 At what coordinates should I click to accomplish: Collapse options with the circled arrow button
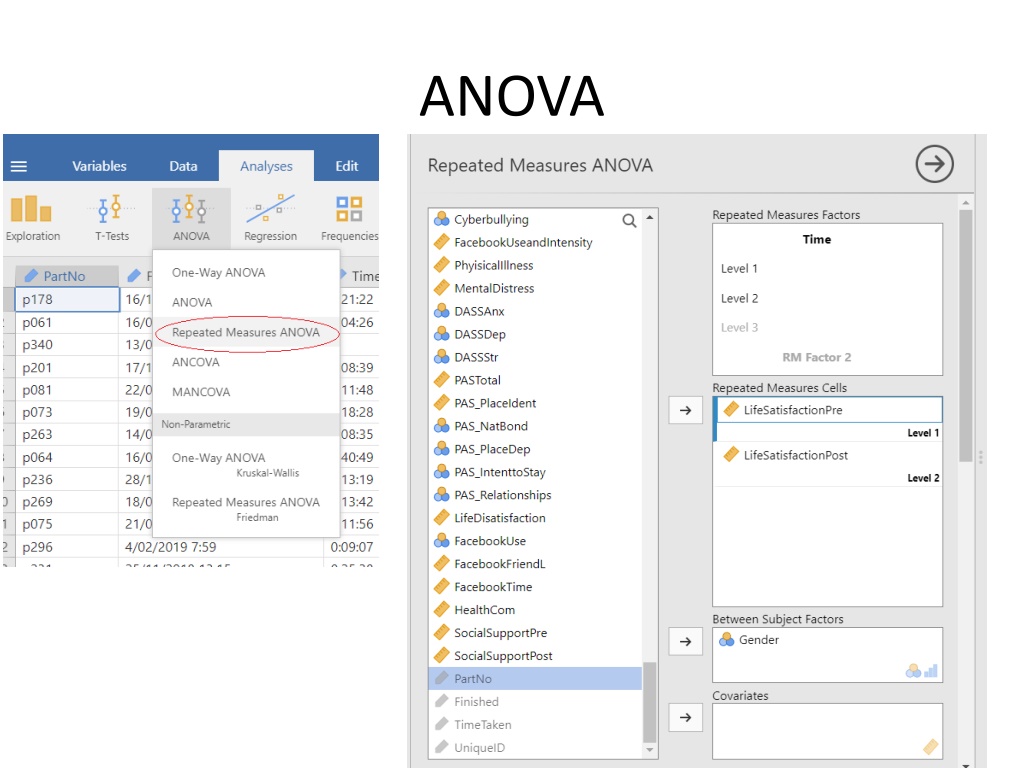click(934, 164)
